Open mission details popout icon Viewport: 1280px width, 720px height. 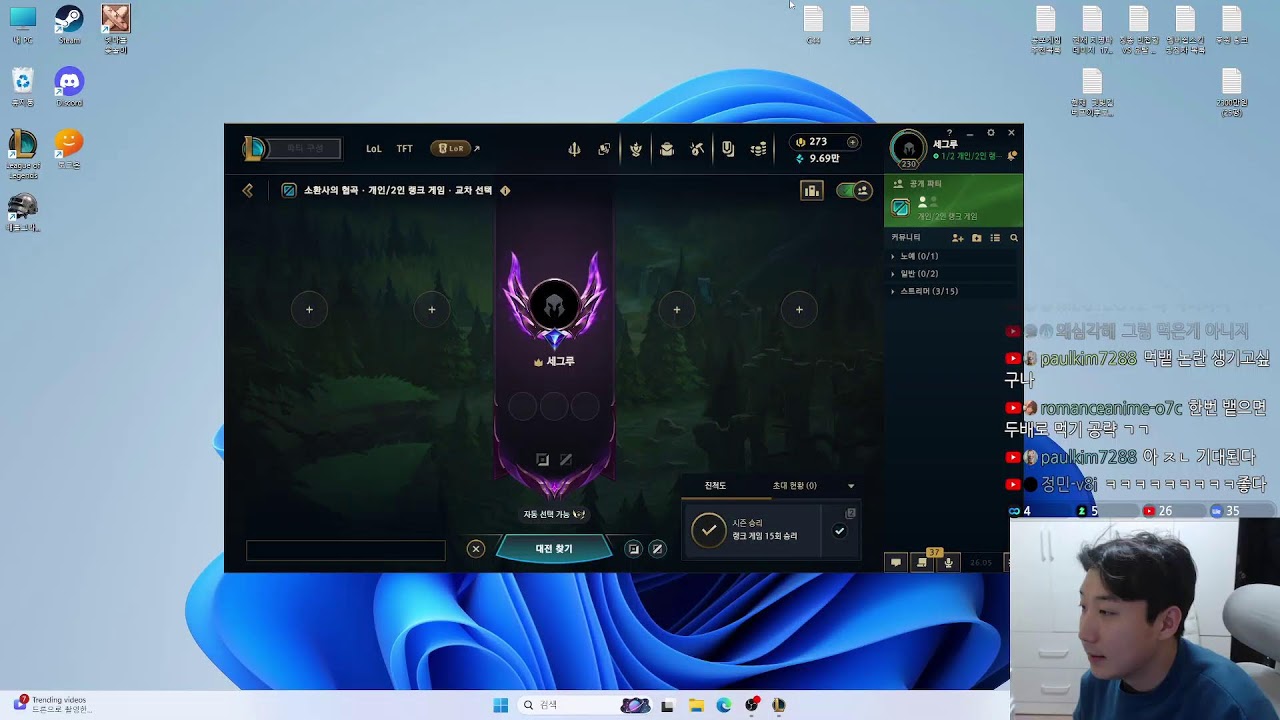pyautogui.click(x=851, y=514)
